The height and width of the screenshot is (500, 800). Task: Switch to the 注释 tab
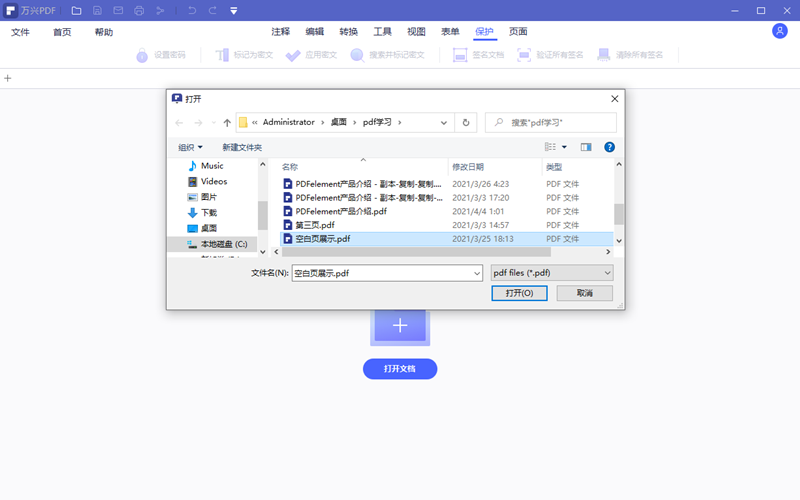coord(280,32)
